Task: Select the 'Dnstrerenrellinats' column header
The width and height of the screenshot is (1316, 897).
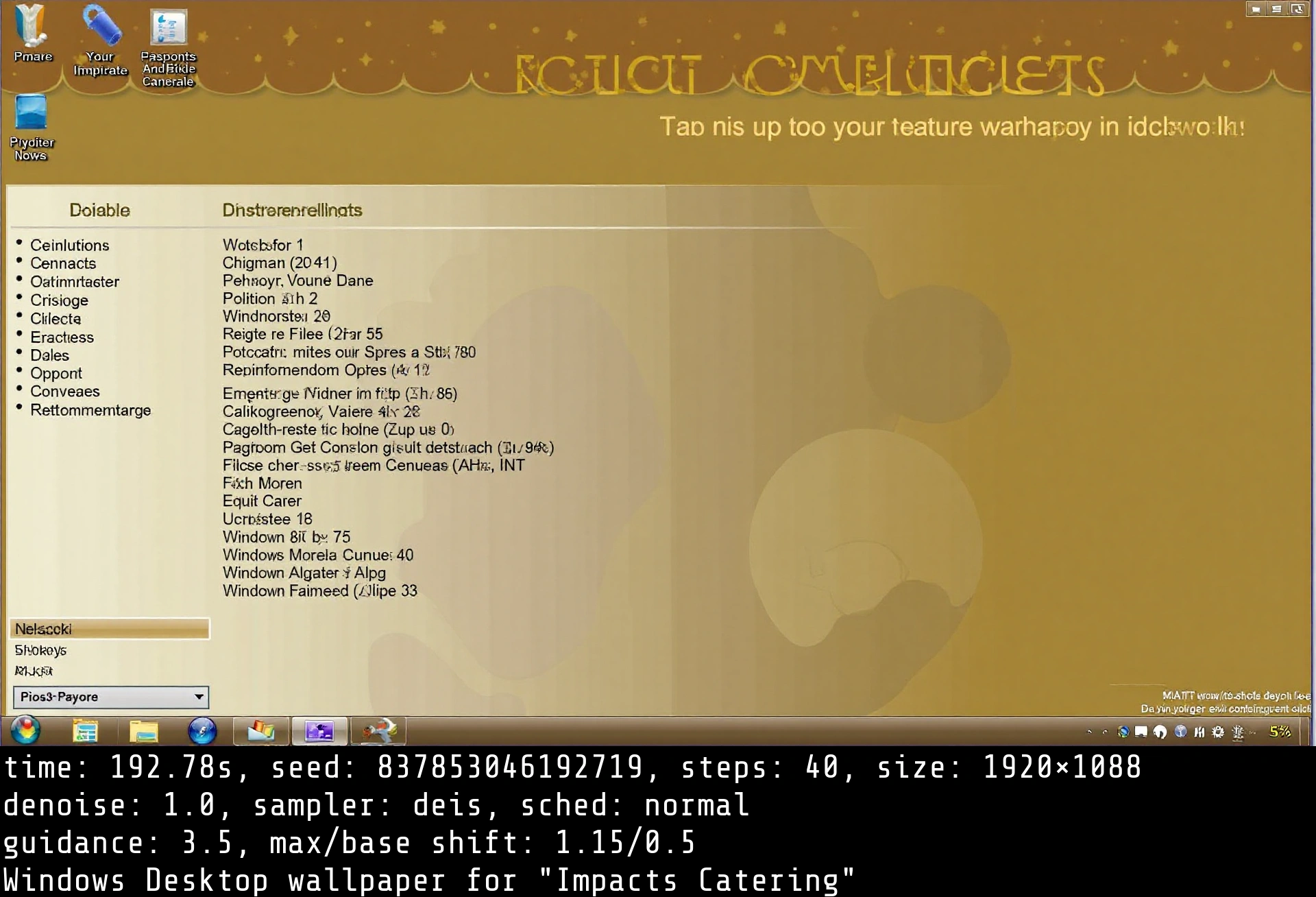Action: click(292, 210)
